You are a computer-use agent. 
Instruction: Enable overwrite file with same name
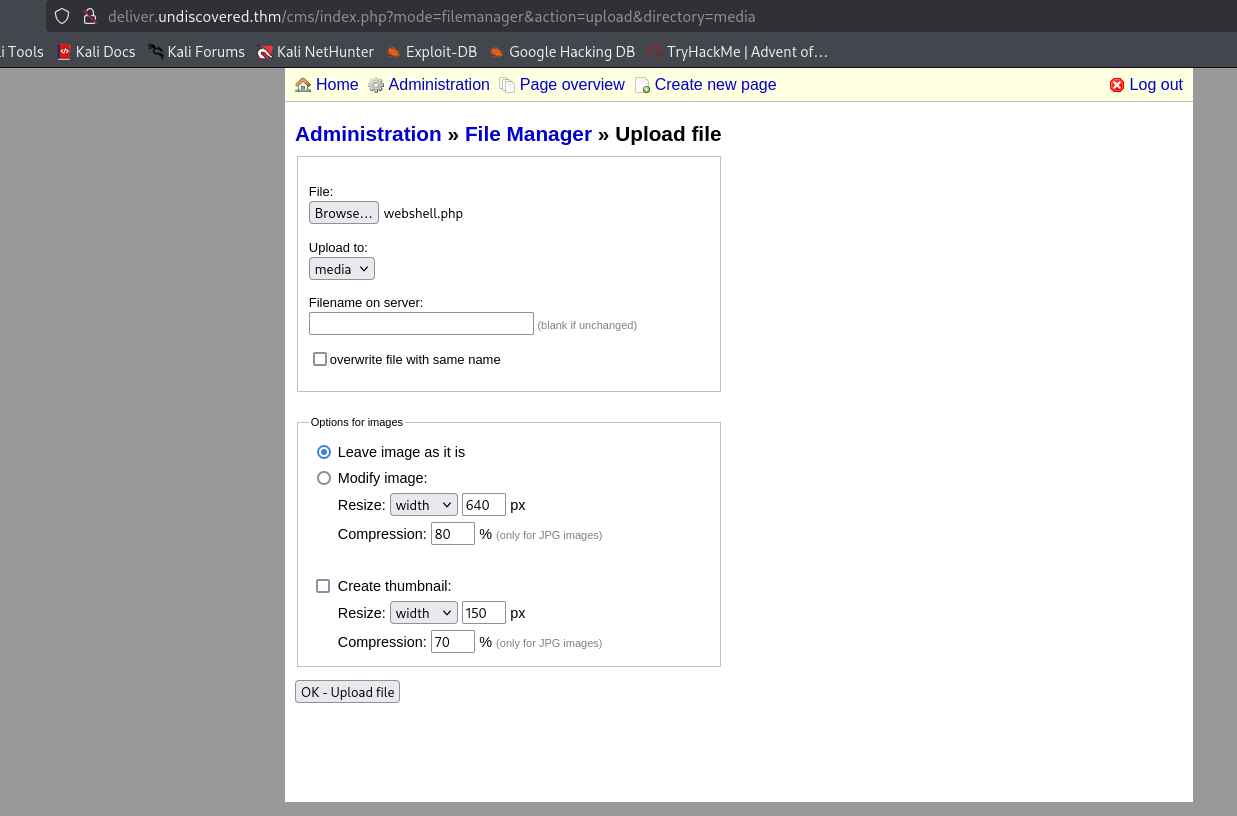pos(320,359)
